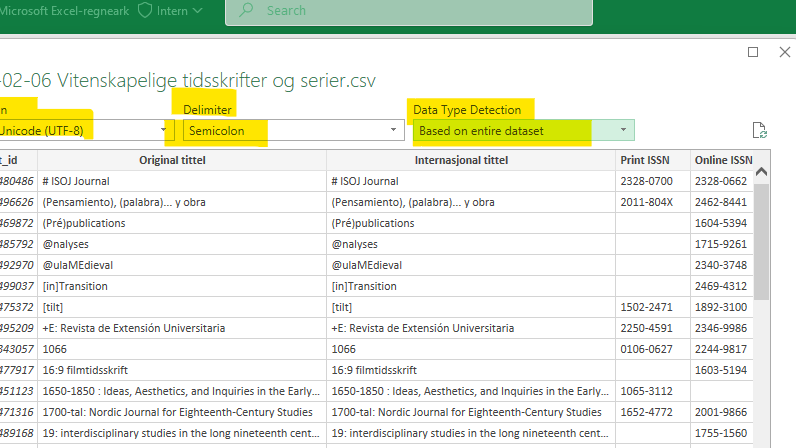Maximize the import dialog
Screen dimensions: 796x448
(x=753, y=52)
